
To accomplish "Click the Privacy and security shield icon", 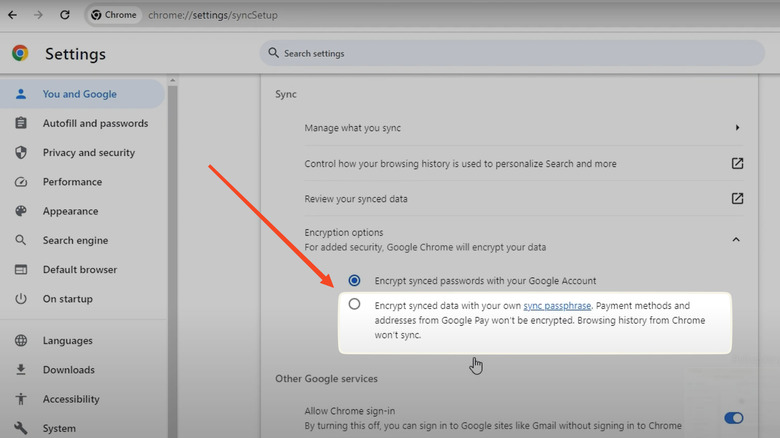I will [x=21, y=153].
